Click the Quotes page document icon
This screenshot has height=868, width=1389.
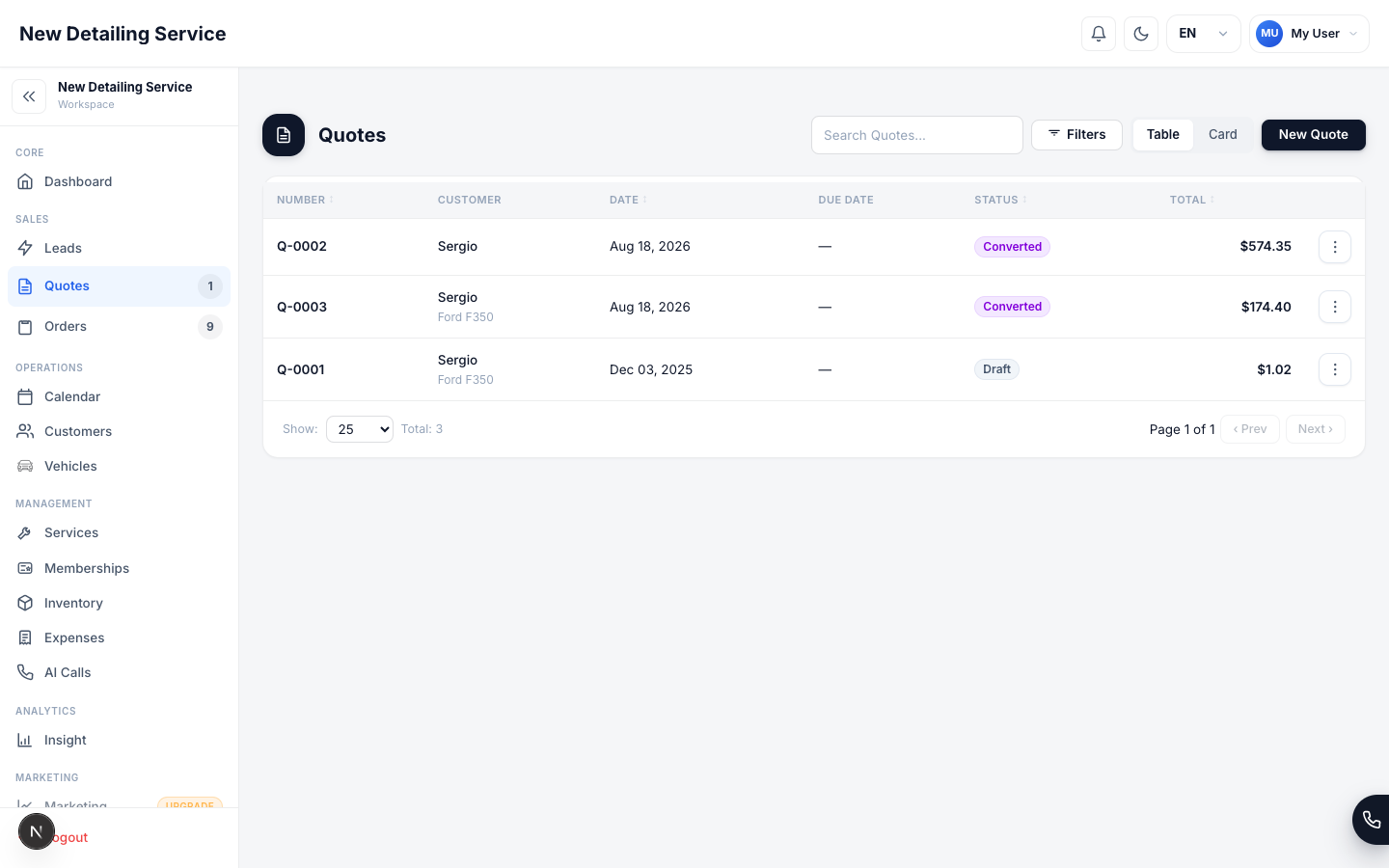[x=284, y=135]
